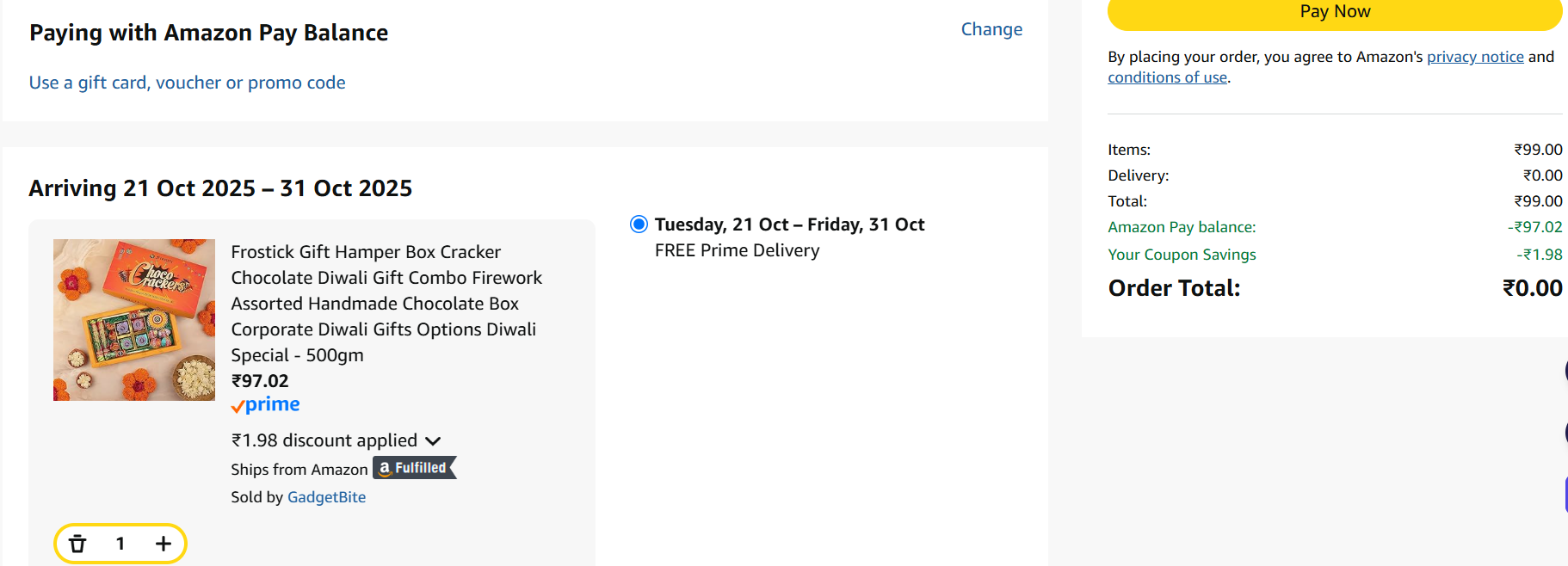Click the Frostick Gift Hamper product title
The image size is (1568, 566).
[x=386, y=303]
